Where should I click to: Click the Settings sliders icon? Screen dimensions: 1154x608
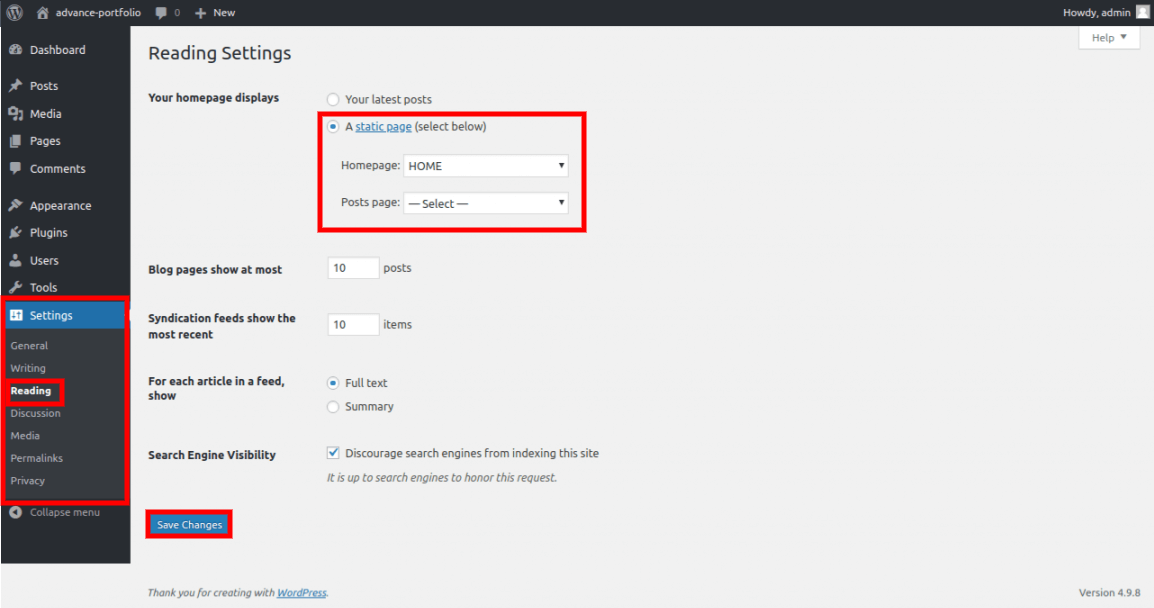click(x=16, y=315)
